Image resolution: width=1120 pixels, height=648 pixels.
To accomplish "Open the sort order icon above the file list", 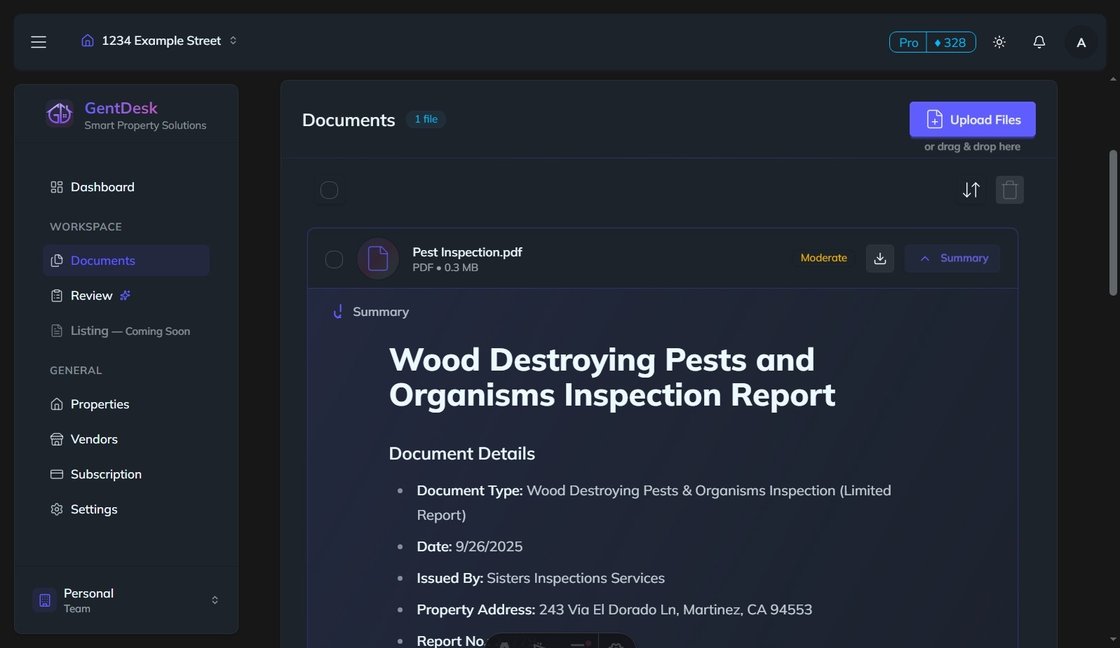I will click(x=970, y=189).
